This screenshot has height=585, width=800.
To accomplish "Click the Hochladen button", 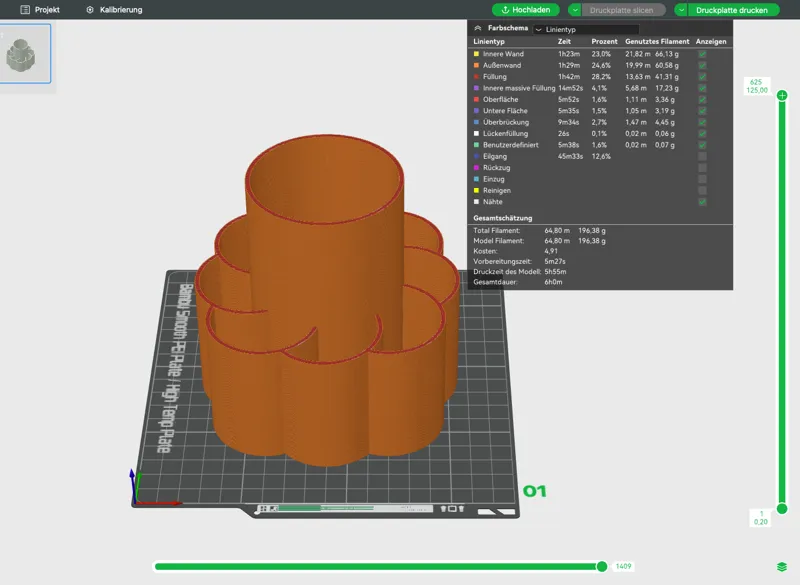I will pyautogui.click(x=526, y=10).
